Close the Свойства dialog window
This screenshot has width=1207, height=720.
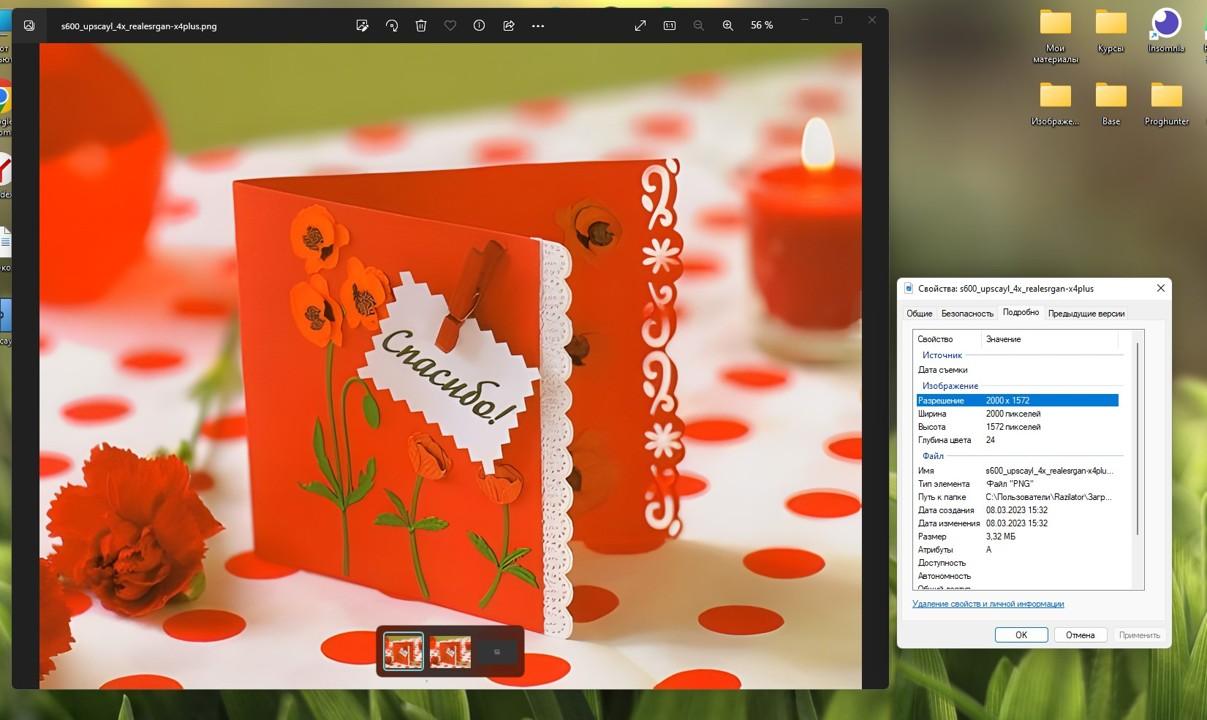[x=1160, y=288]
